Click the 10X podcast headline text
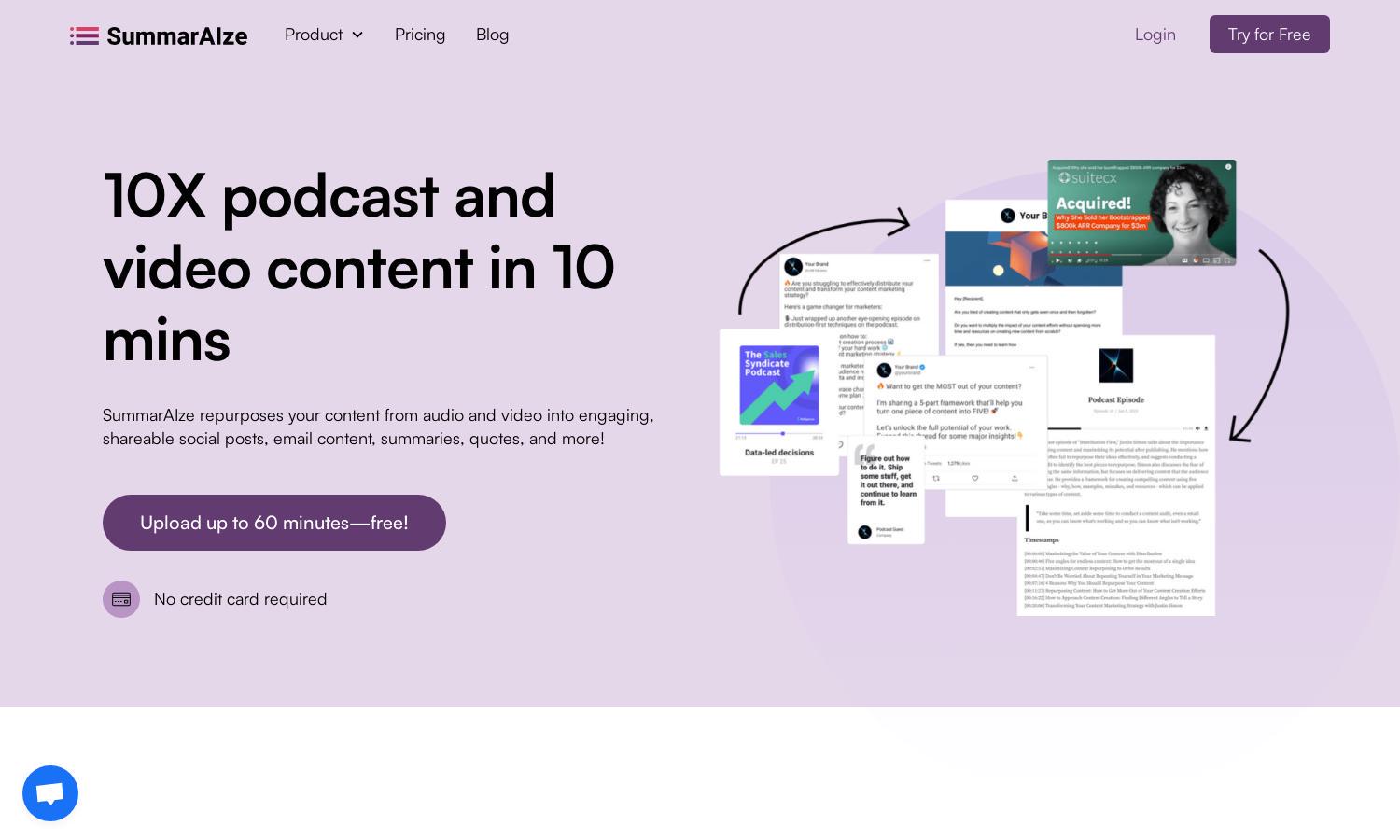The height and width of the screenshot is (840, 1400). click(359, 267)
